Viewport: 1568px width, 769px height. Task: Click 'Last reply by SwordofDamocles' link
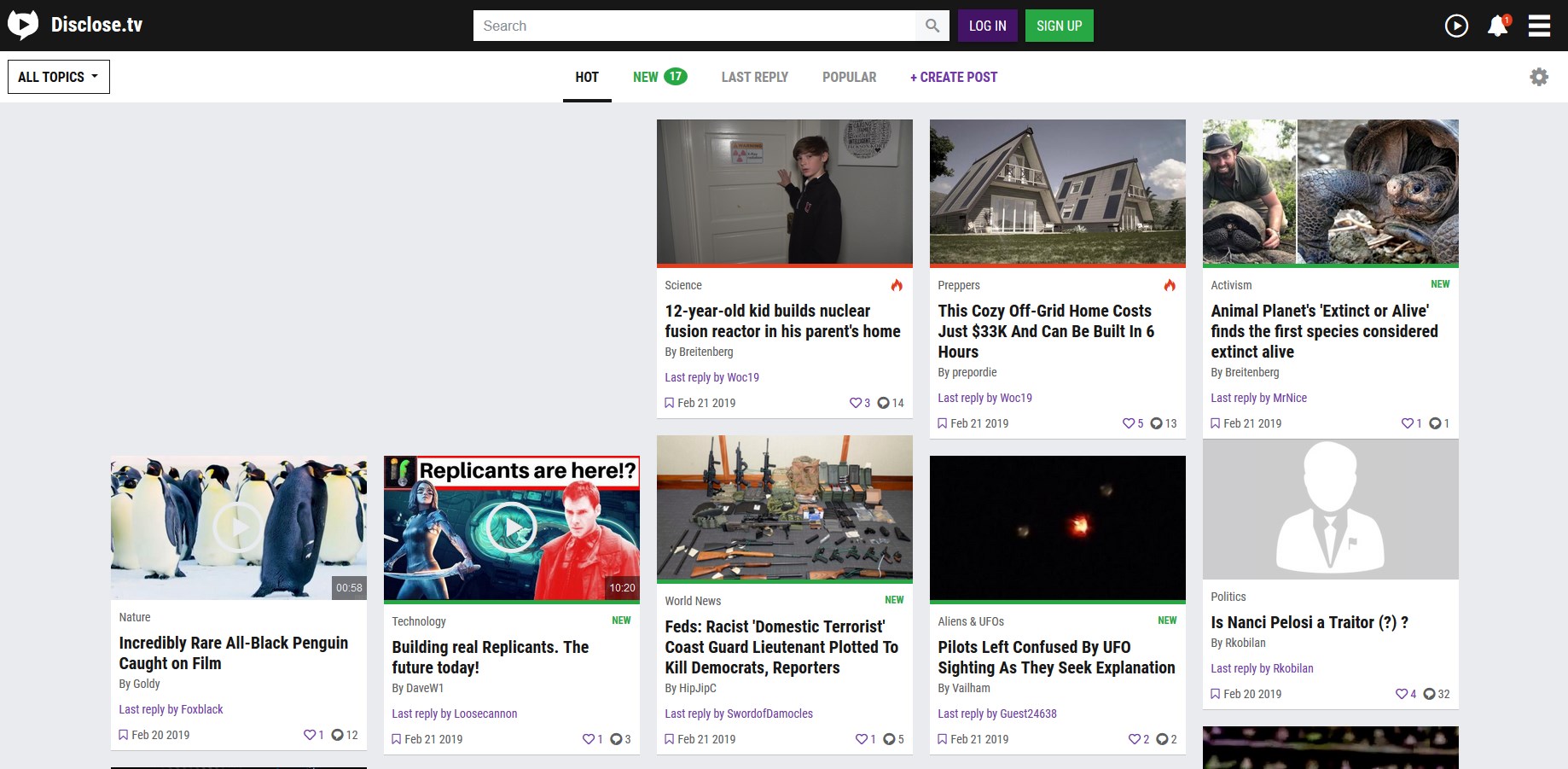(739, 714)
